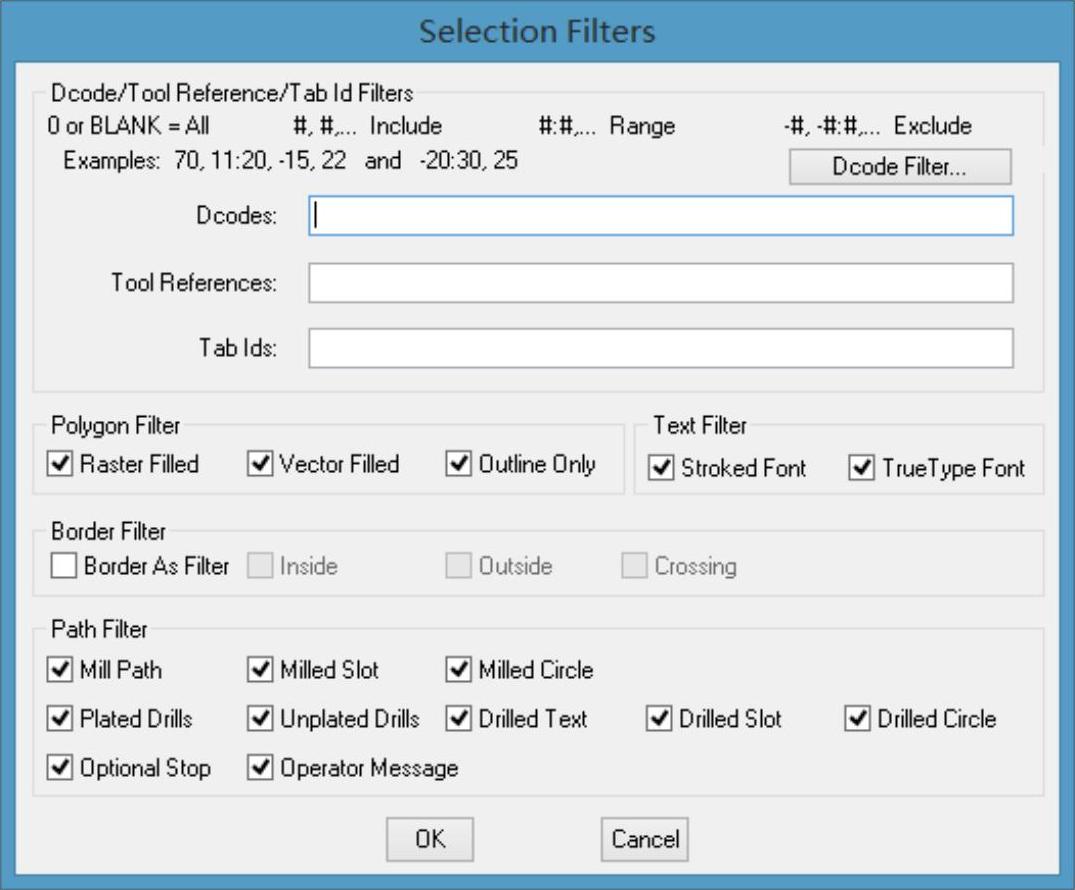
Task: Disable the Operator Message checkbox
Action: tap(261, 768)
